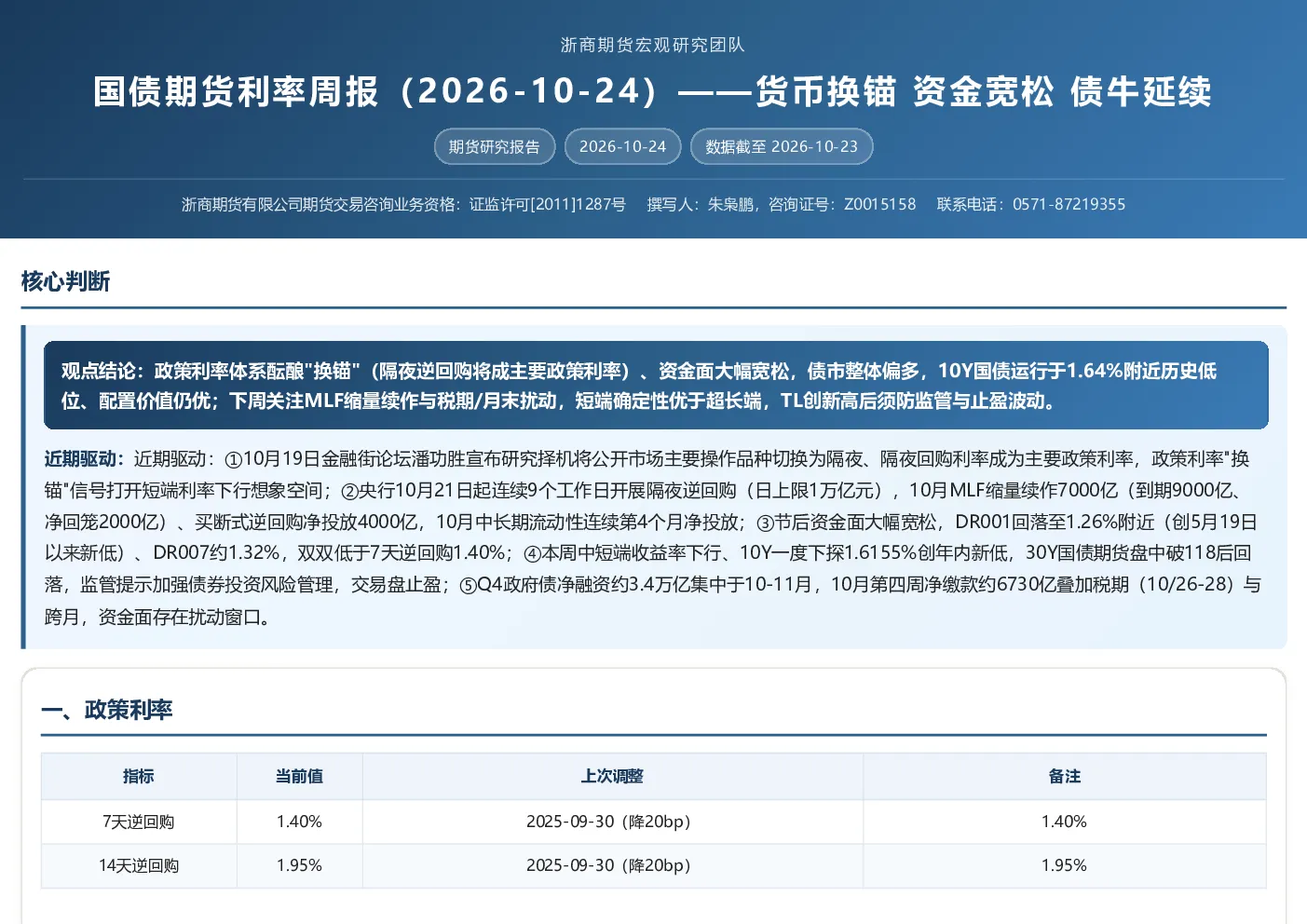Click the 期货研究报告 pill tag
The height and width of the screenshot is (924, 1307).
coord(495,146)
